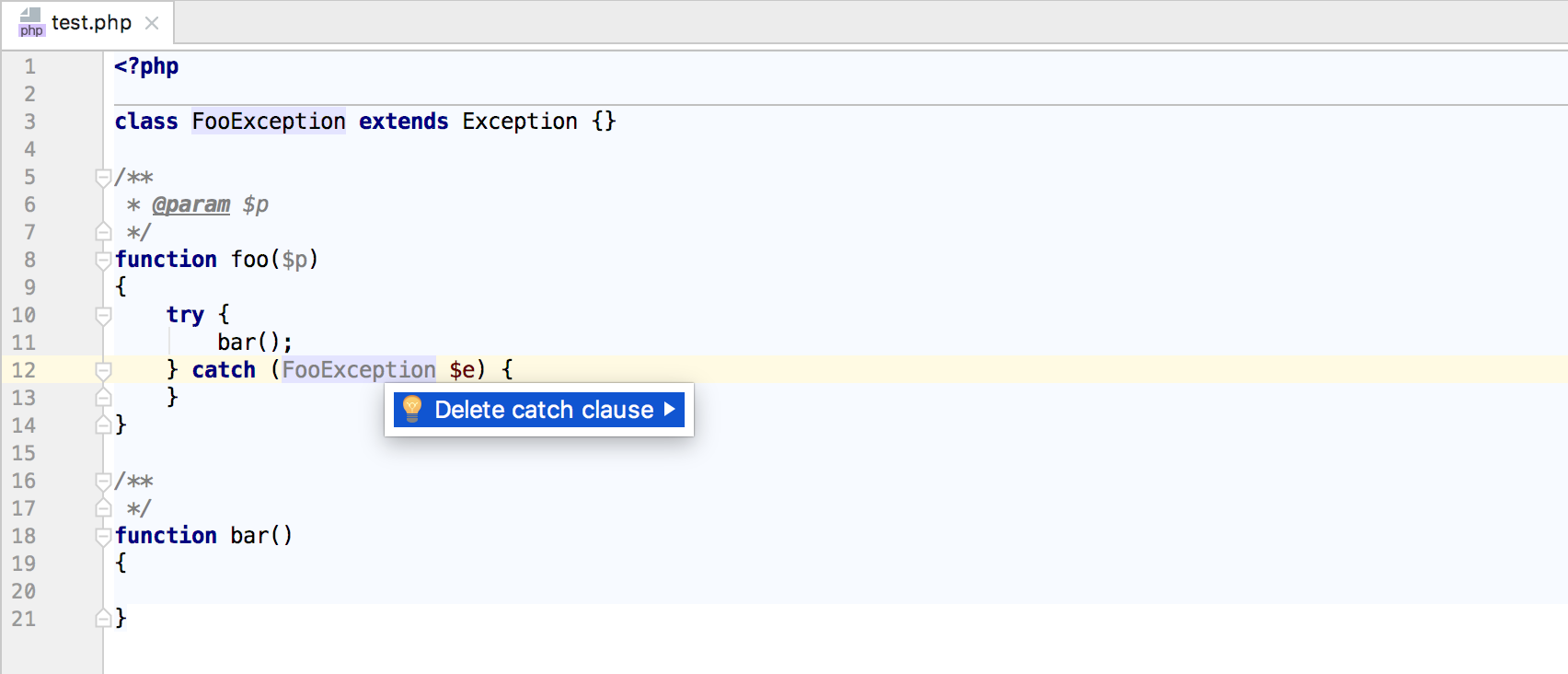Viewport: 1568px width, 674px height.
Task: Click the FooException class name on line 12
Action: pos(359,370)
